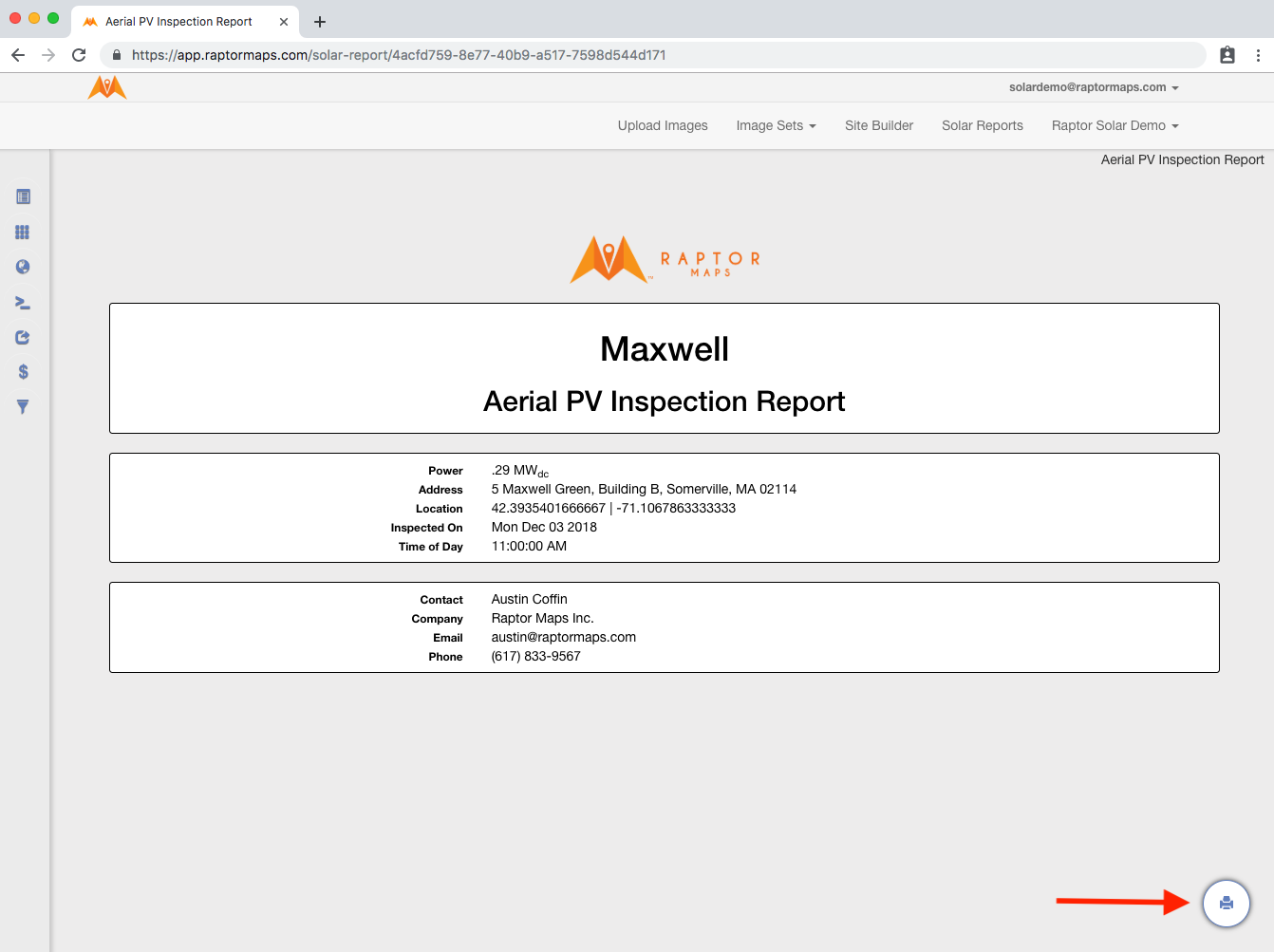Click the Power label

click(445, 471)
